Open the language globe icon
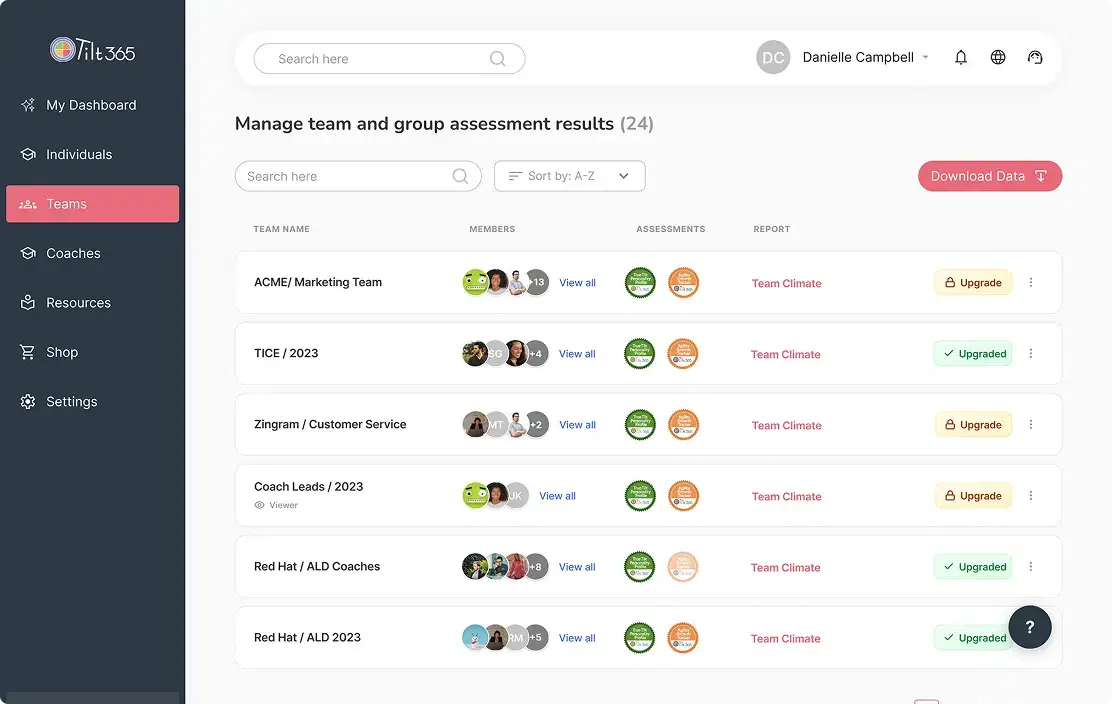 (998, 57)
